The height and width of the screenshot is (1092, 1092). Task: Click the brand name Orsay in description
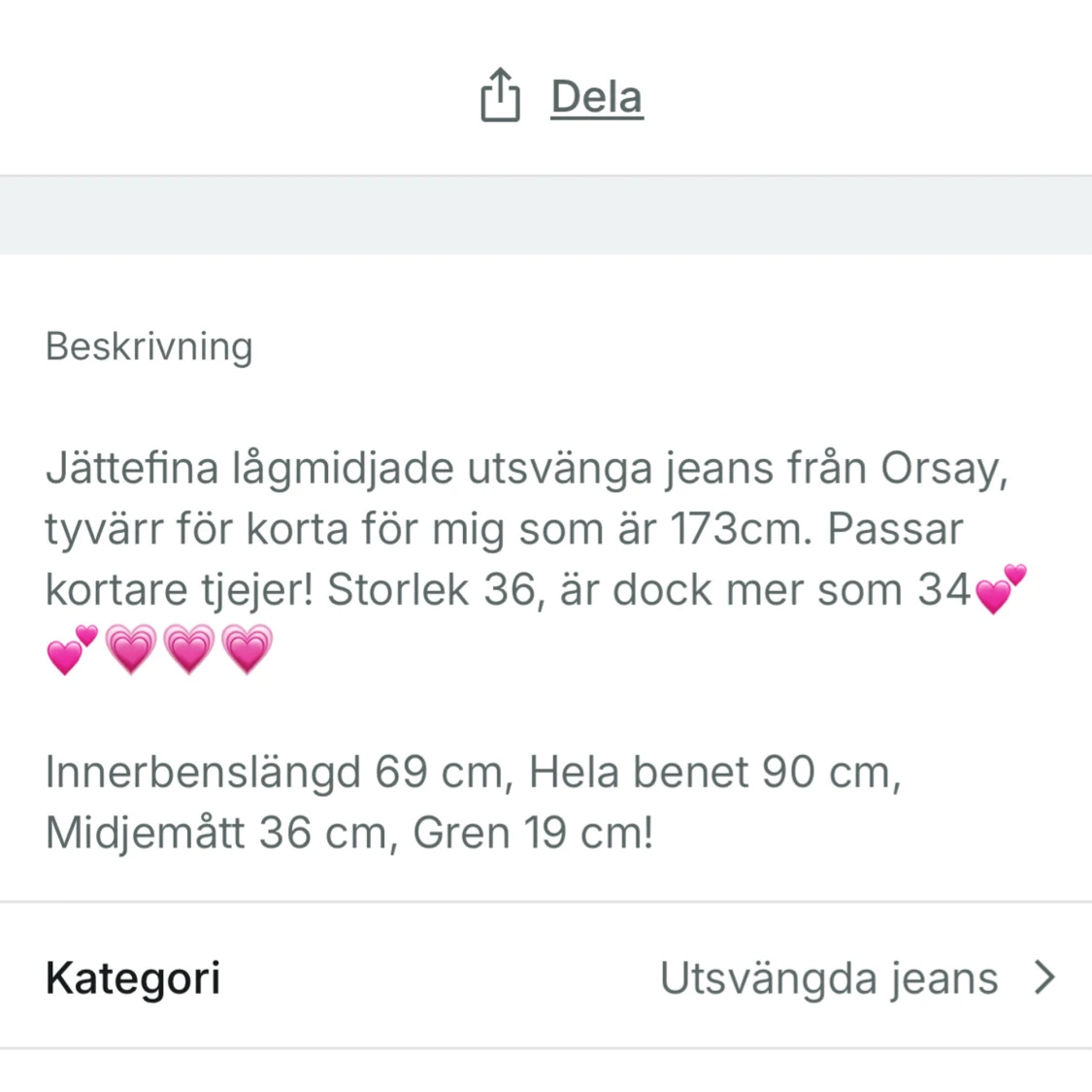pos(944,469)
